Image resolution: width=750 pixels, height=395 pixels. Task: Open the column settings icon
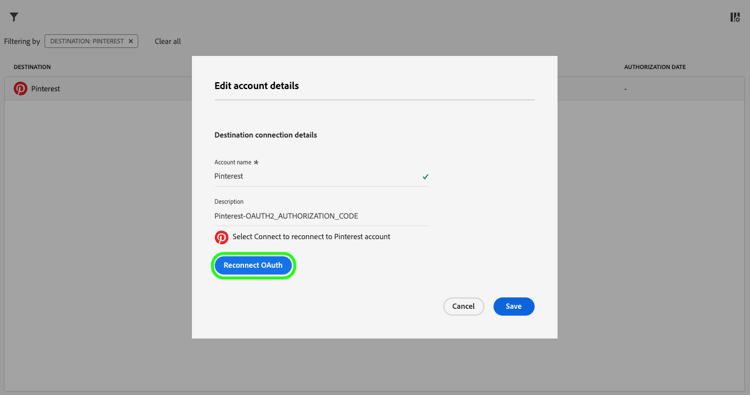[735, 17]
